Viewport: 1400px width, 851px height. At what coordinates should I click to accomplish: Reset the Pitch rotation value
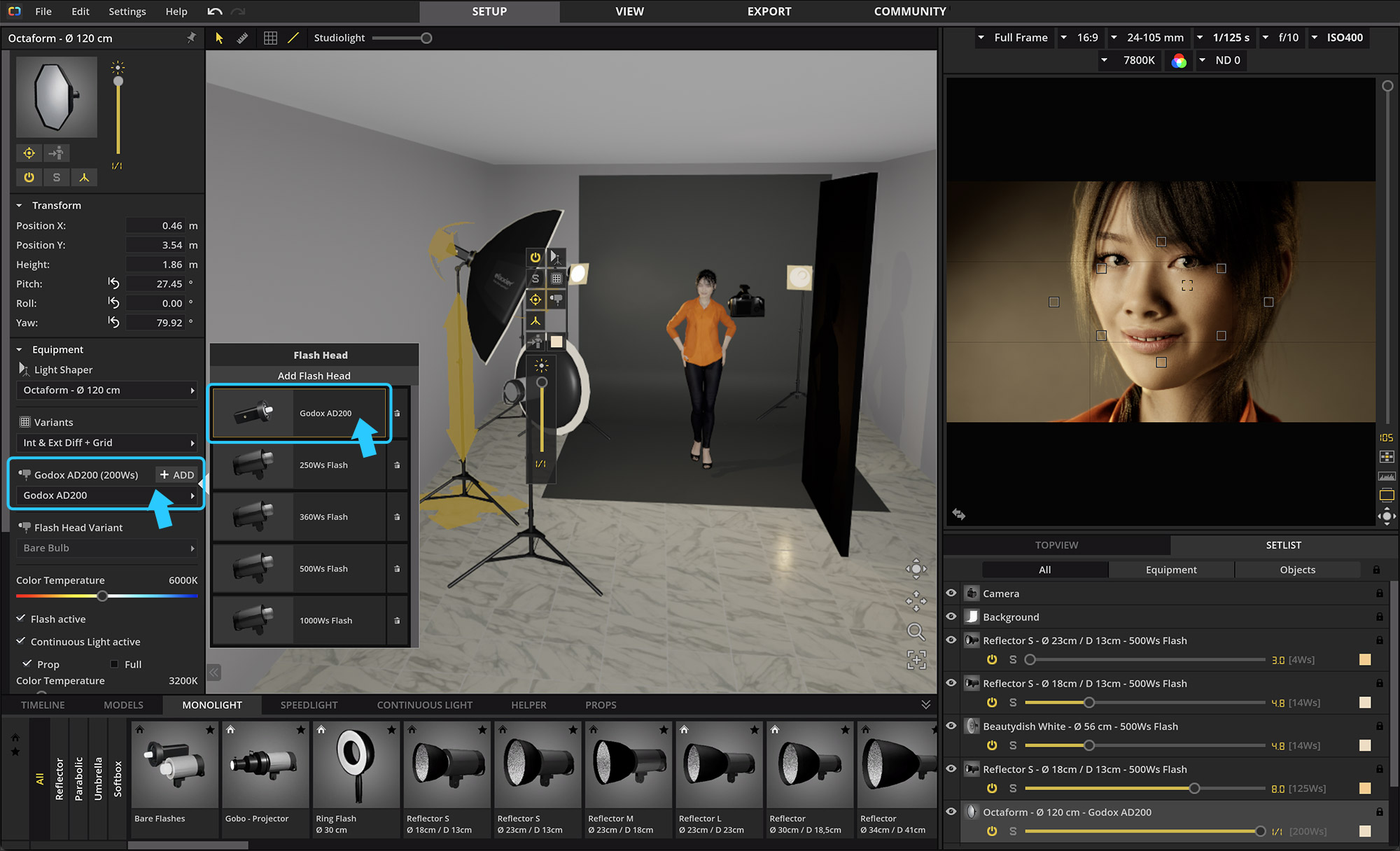(x=114, y=283)
